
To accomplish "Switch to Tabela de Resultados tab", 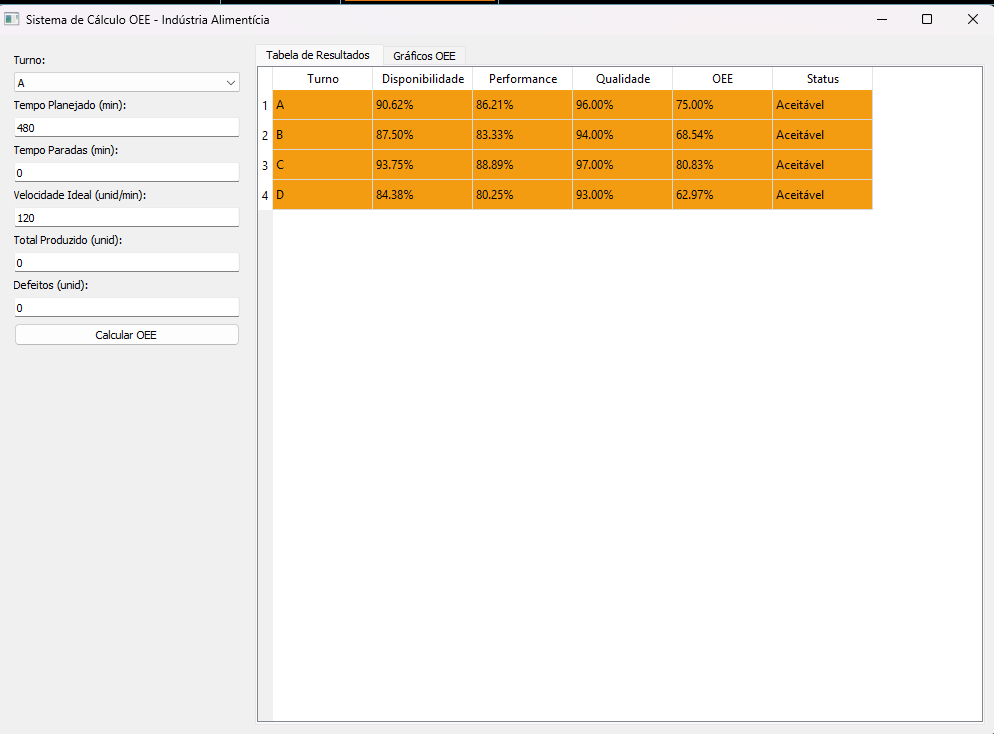I will tap(318, 55).
